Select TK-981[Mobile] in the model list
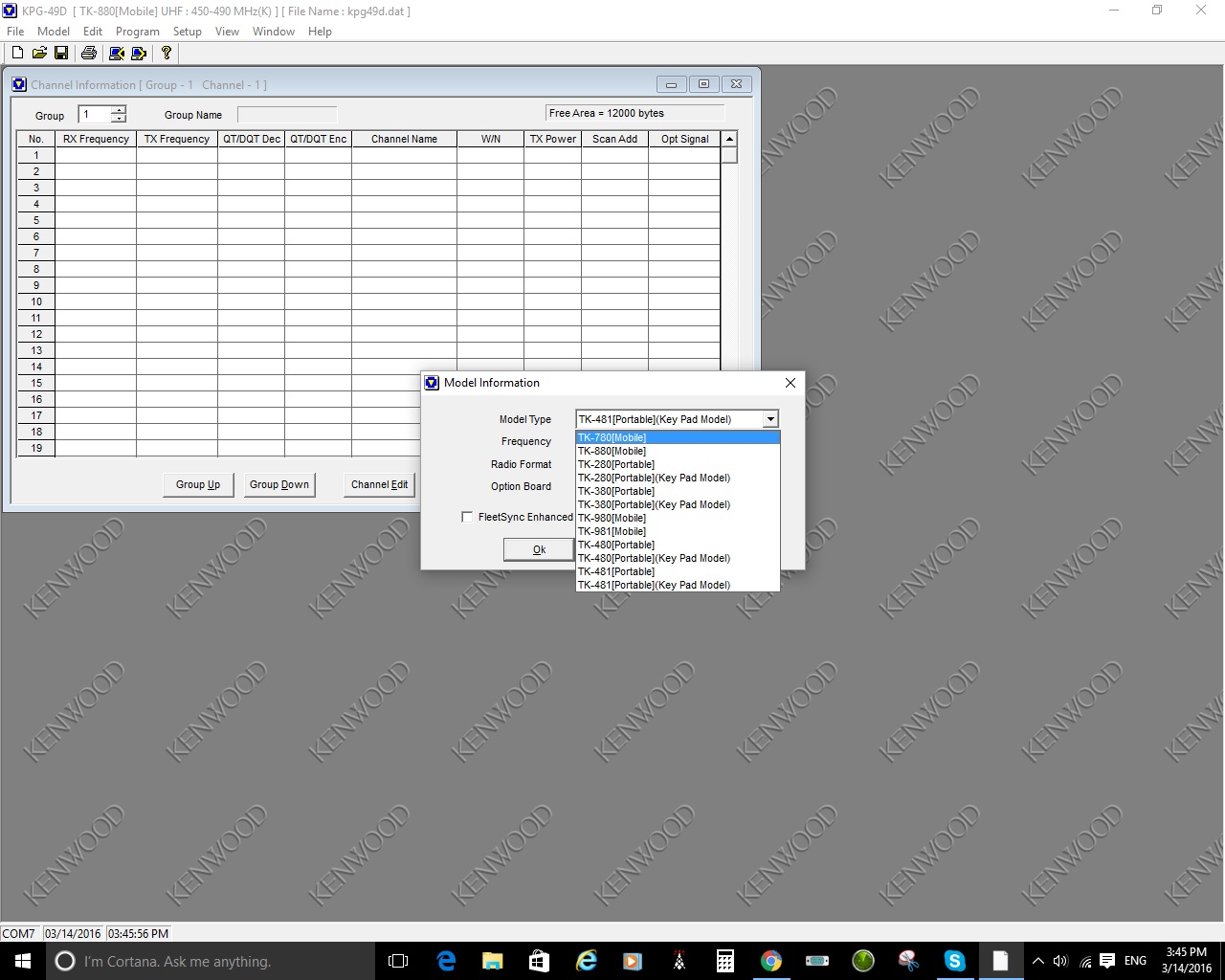This screenshot has width=1225, height=980. [678, 531]
